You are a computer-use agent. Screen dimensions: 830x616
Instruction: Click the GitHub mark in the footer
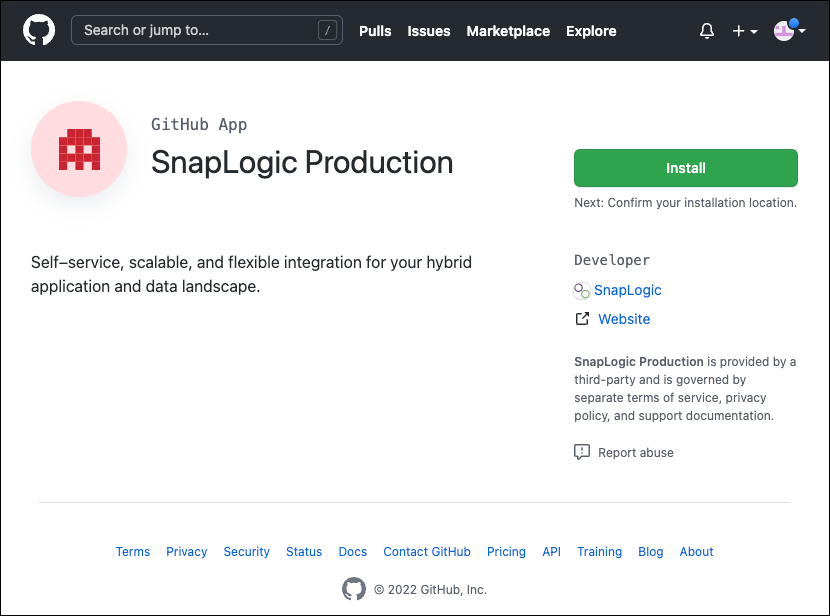pos(354,590)
